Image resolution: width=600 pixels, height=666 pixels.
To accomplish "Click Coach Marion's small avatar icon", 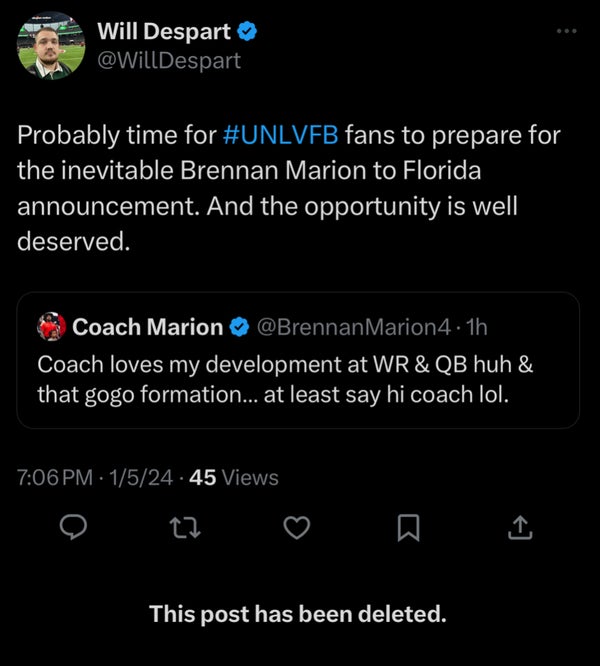I will [x=51, y=326].
